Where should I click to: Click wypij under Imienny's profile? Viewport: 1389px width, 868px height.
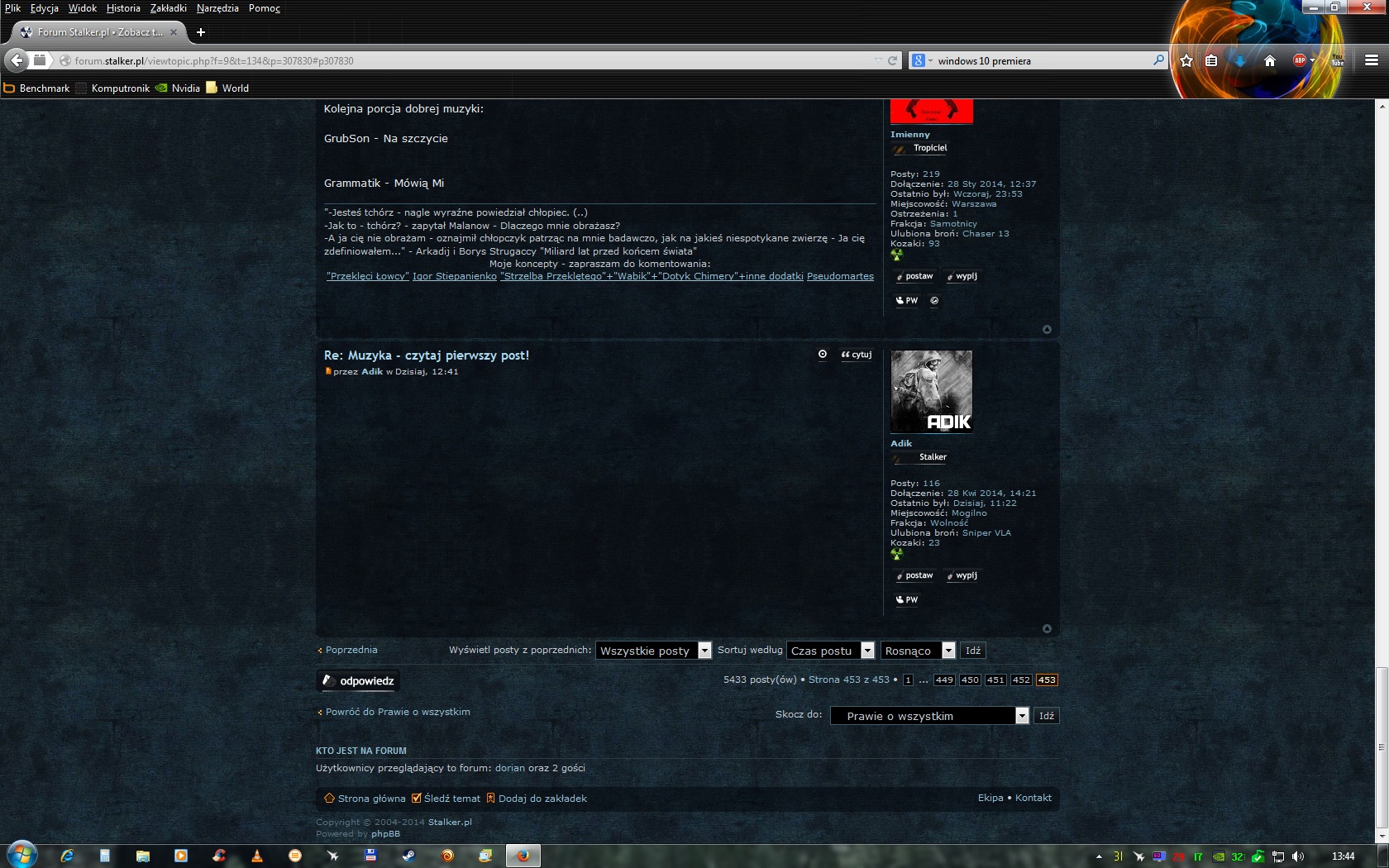point(962,276)
